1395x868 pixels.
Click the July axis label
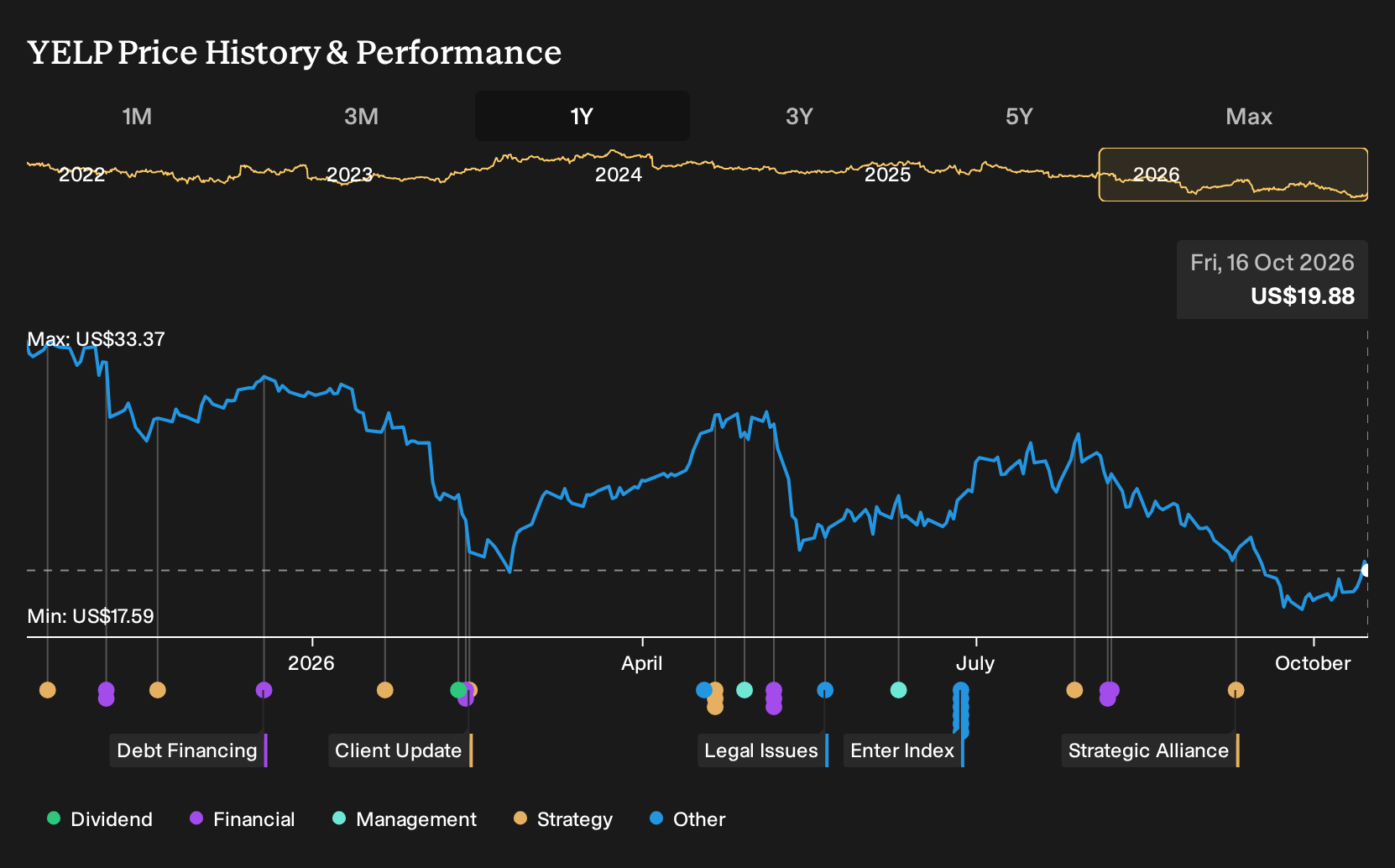pyautogui.click(x=975, y=663)
